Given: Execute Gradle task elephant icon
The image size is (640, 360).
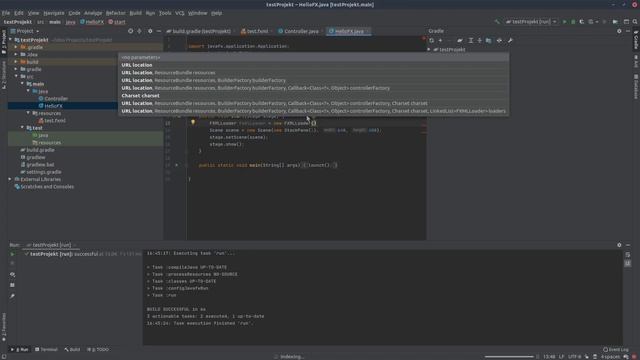Looking at the screenshot, I should (460, 40).
